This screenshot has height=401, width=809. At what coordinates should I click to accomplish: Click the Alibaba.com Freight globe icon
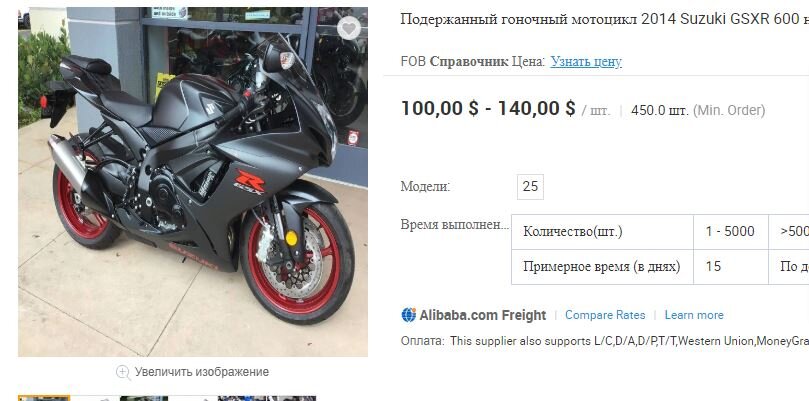[409, 315]
